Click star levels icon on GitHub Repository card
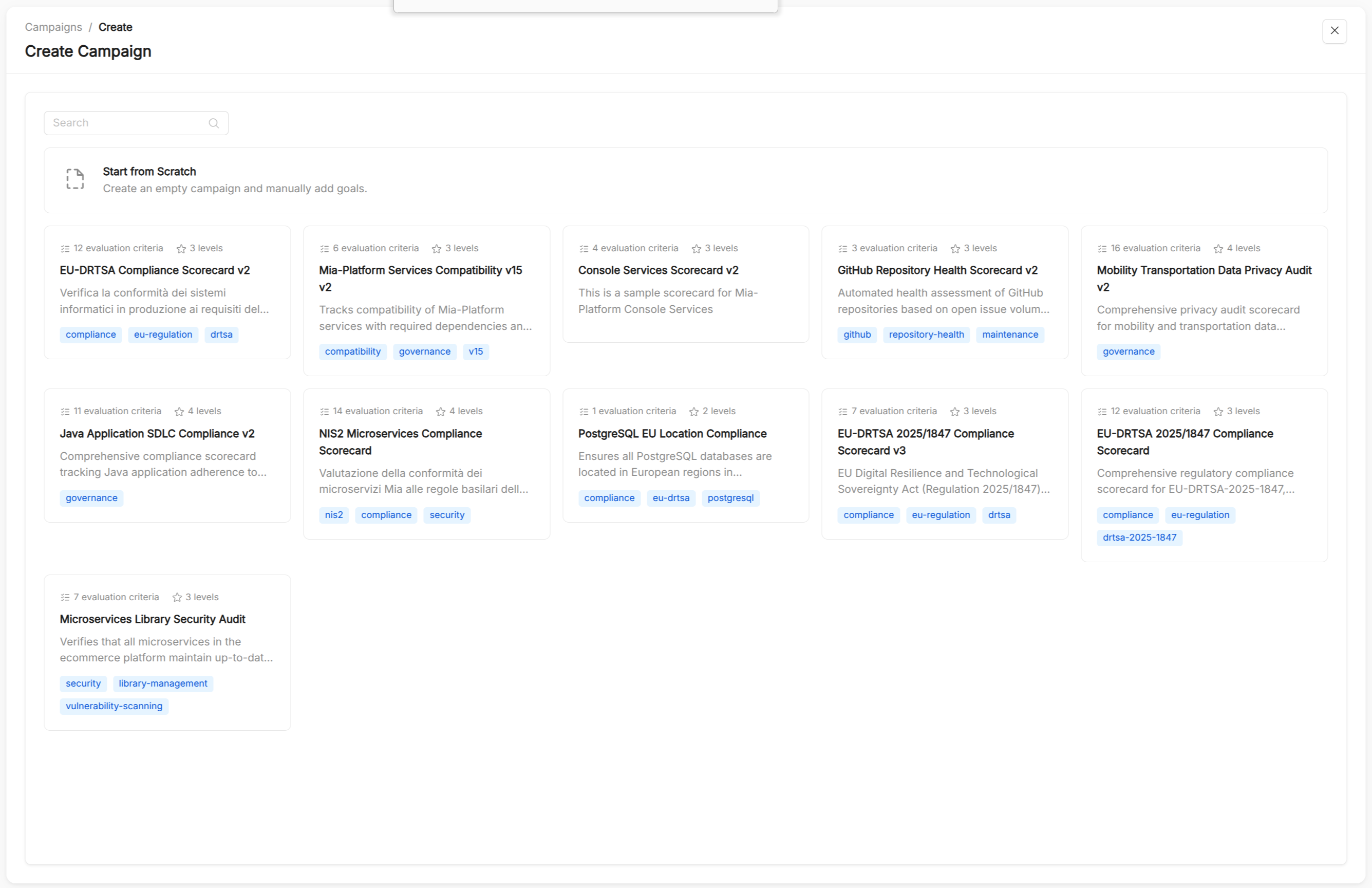 [x=955, y=249]
